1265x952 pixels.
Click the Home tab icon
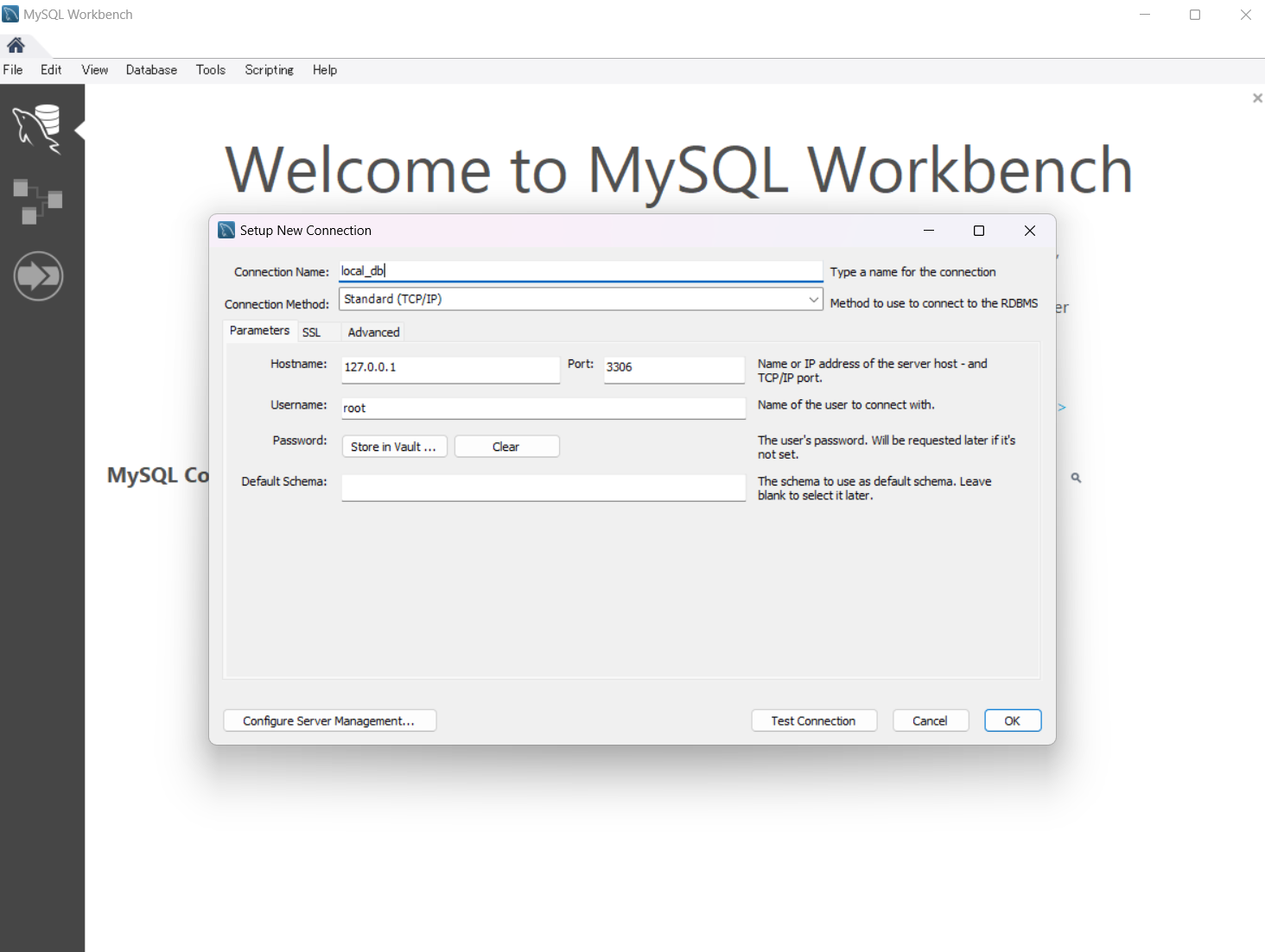click(16, 45)
